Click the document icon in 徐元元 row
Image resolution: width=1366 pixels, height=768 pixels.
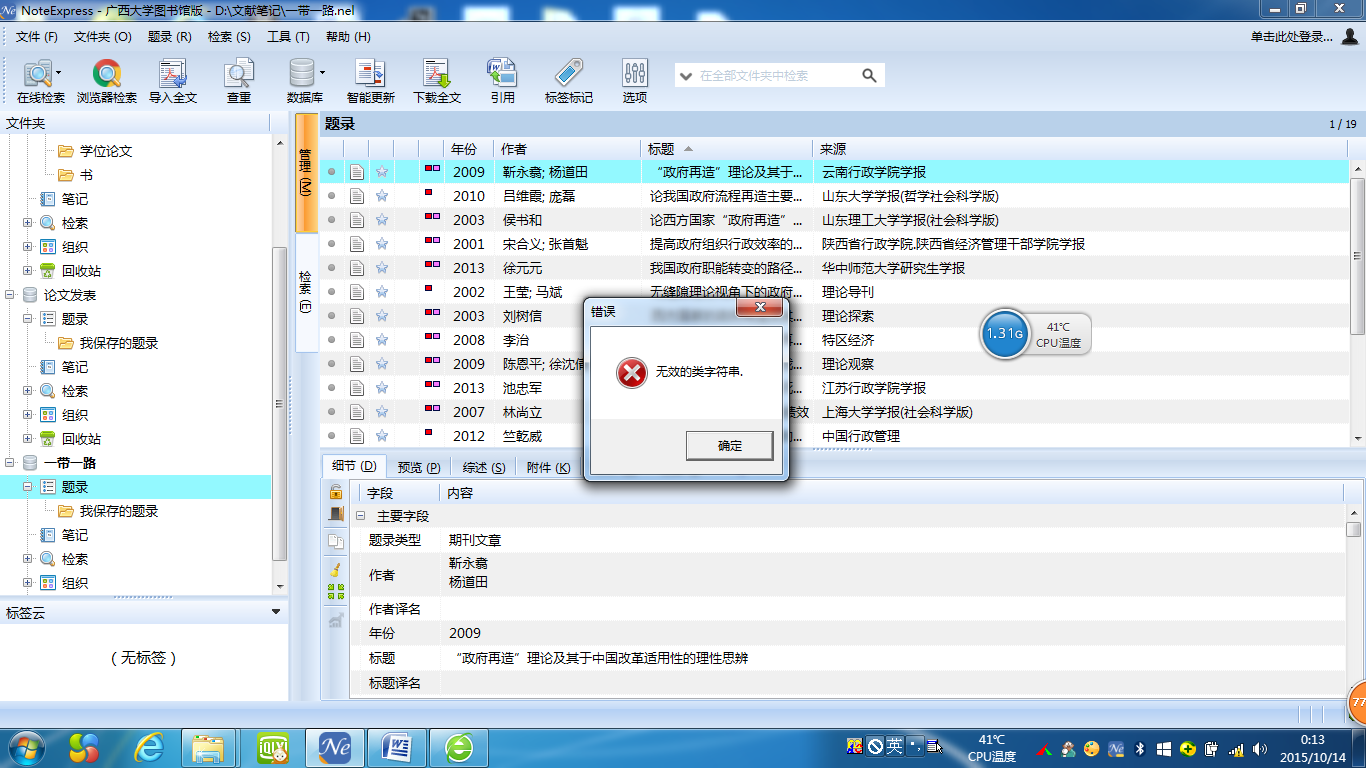pyautogui.click(x=357, y=268)
